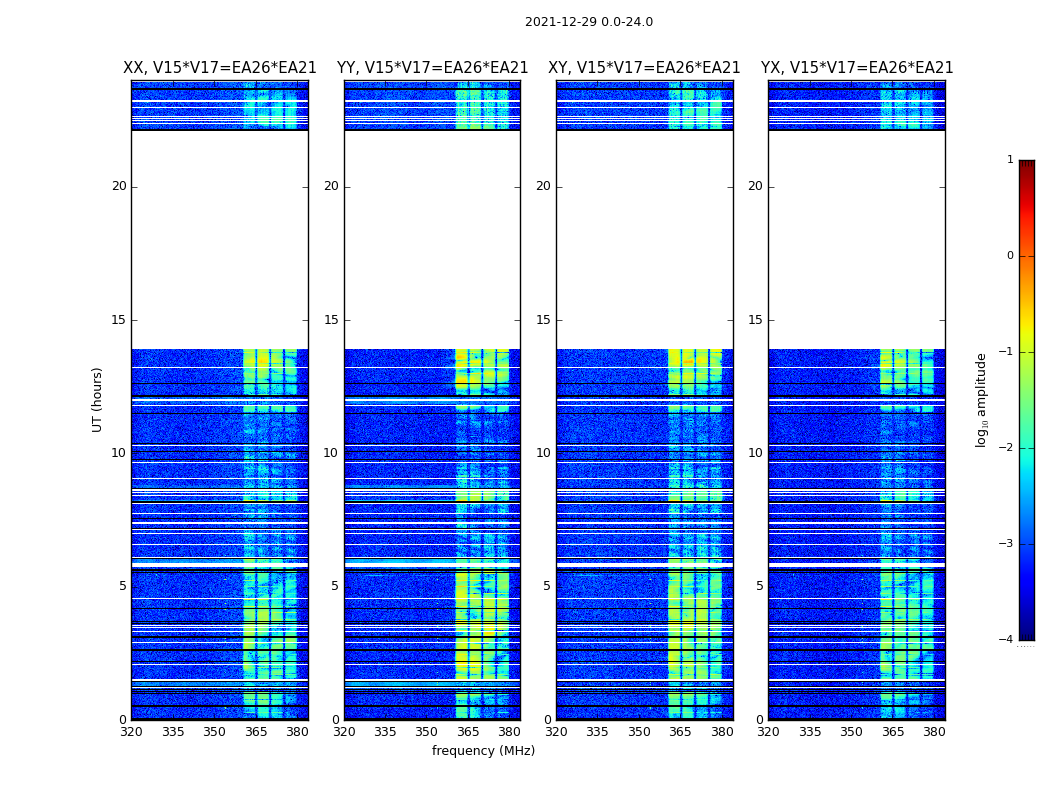Click the 20 hour tick of YY panel
Image resolution: width=1050 pixels, height=800 pixels.
coord(331,186)
